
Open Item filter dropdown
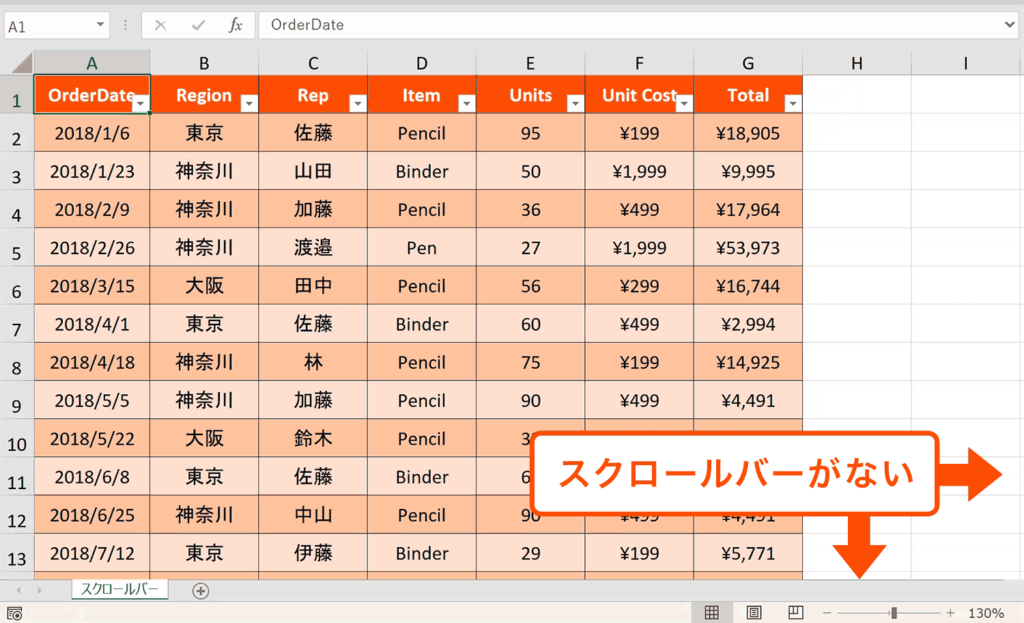(x=466, y=103)
